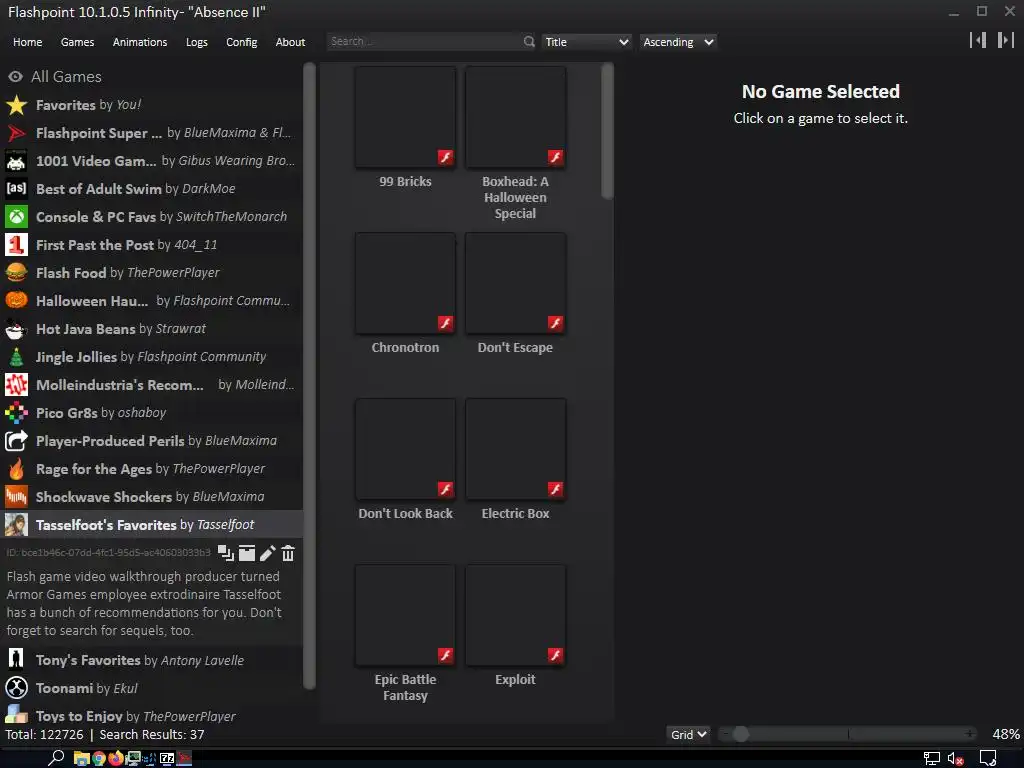The image size is (1024, 768).
Task: Select Halloween Hau... pumpkin icon
Action: [16, 300]
